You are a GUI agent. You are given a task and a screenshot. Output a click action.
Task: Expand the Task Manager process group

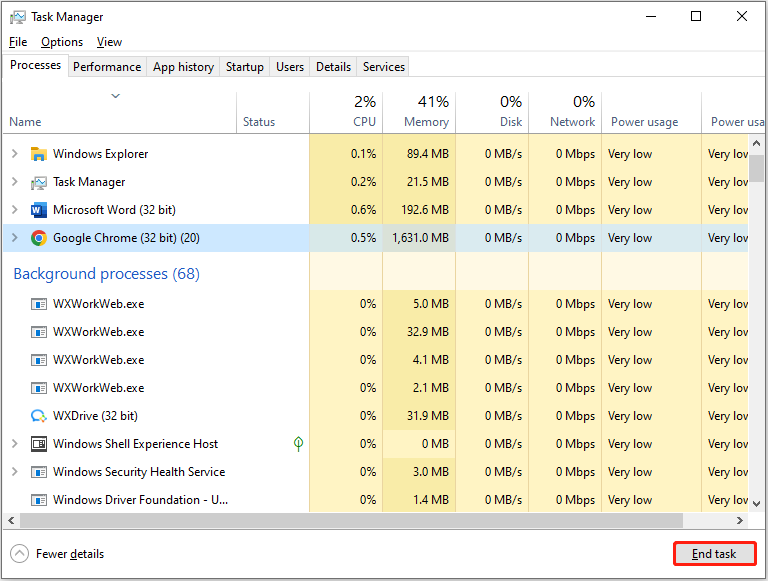pyautogui.click(x=15, y=182)
